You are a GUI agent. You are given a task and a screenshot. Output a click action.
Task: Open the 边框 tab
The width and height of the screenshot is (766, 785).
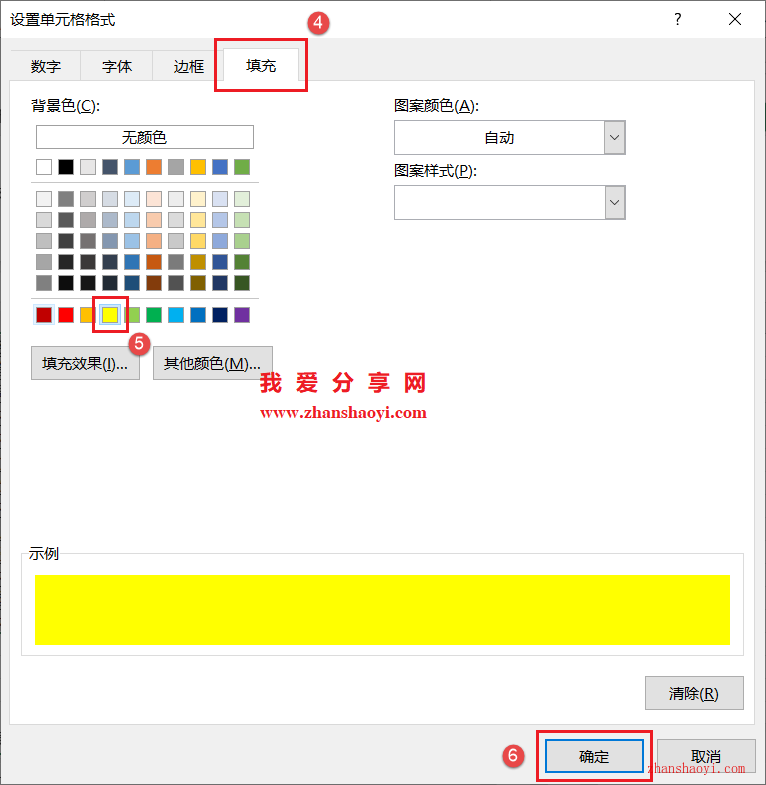click(x=188, y=66)
